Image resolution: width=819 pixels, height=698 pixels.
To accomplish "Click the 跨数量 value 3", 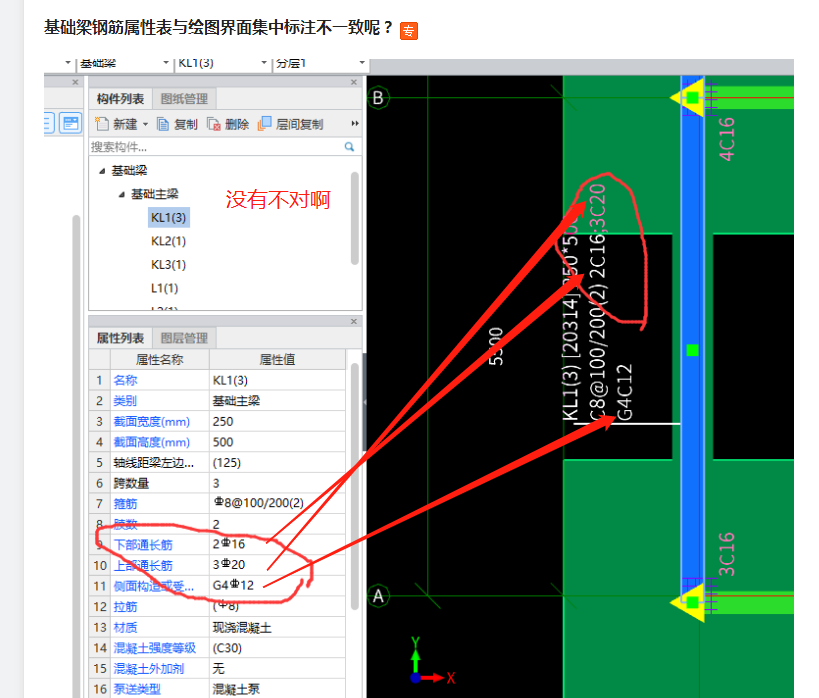I will [277, 483].
